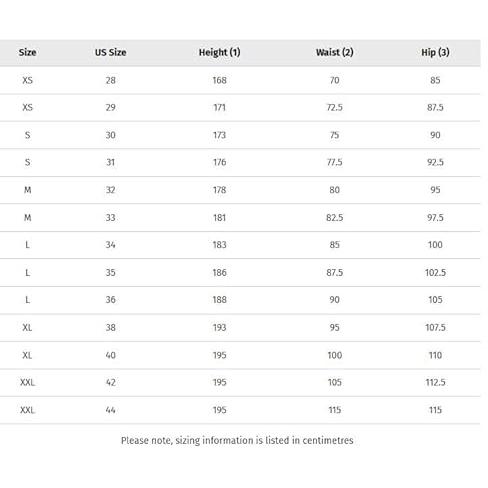
Task: Click hip value 92.5
Action: tap(435, 162)
